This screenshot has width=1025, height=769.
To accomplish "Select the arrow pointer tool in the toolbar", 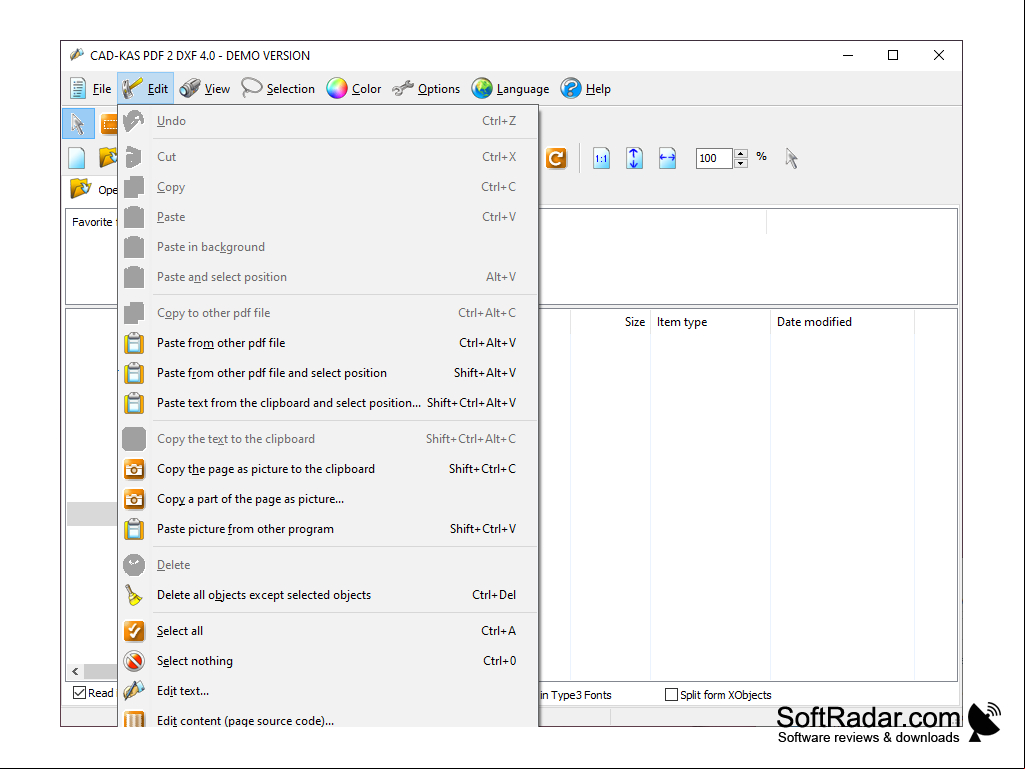I will [x=78, y=124].
